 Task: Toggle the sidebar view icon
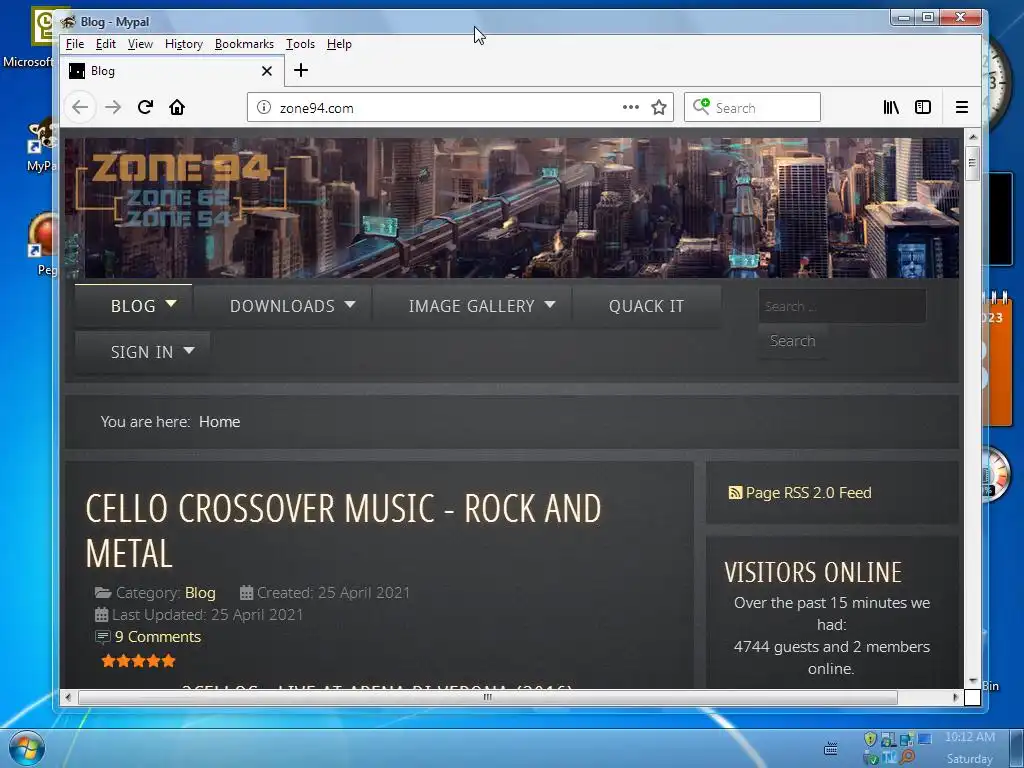923,107
